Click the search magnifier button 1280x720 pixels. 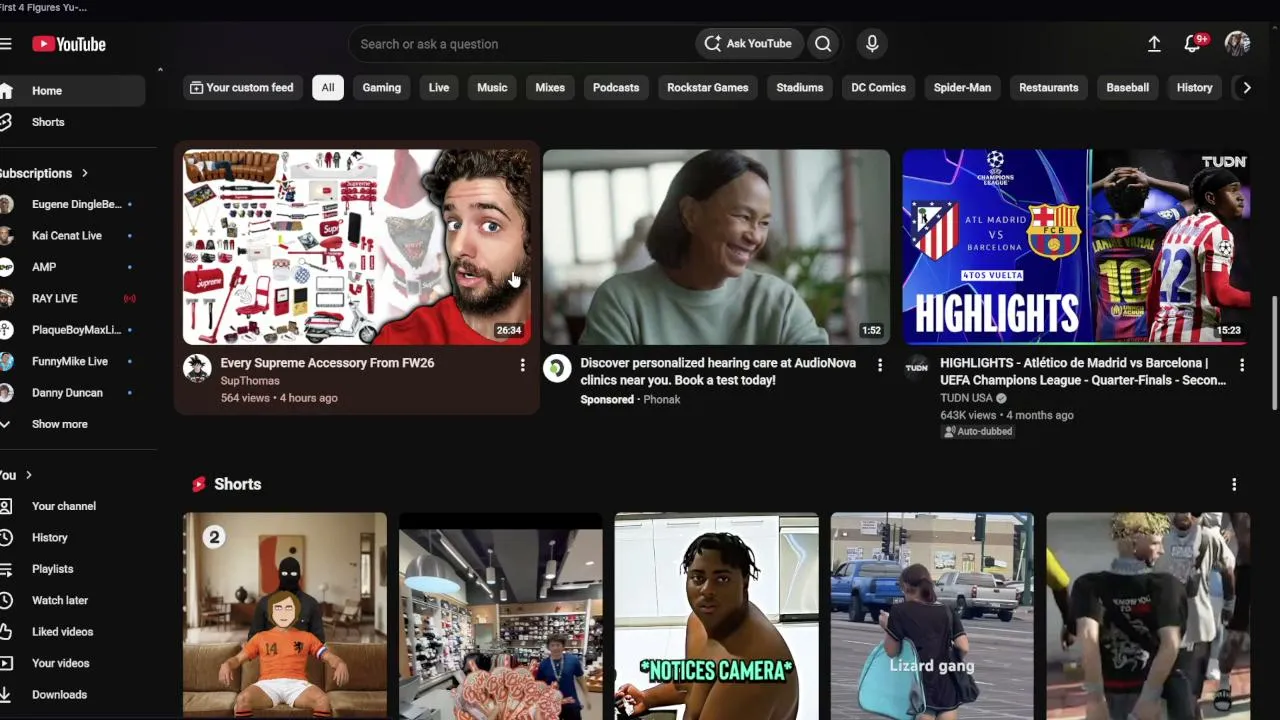pos(823,44)
